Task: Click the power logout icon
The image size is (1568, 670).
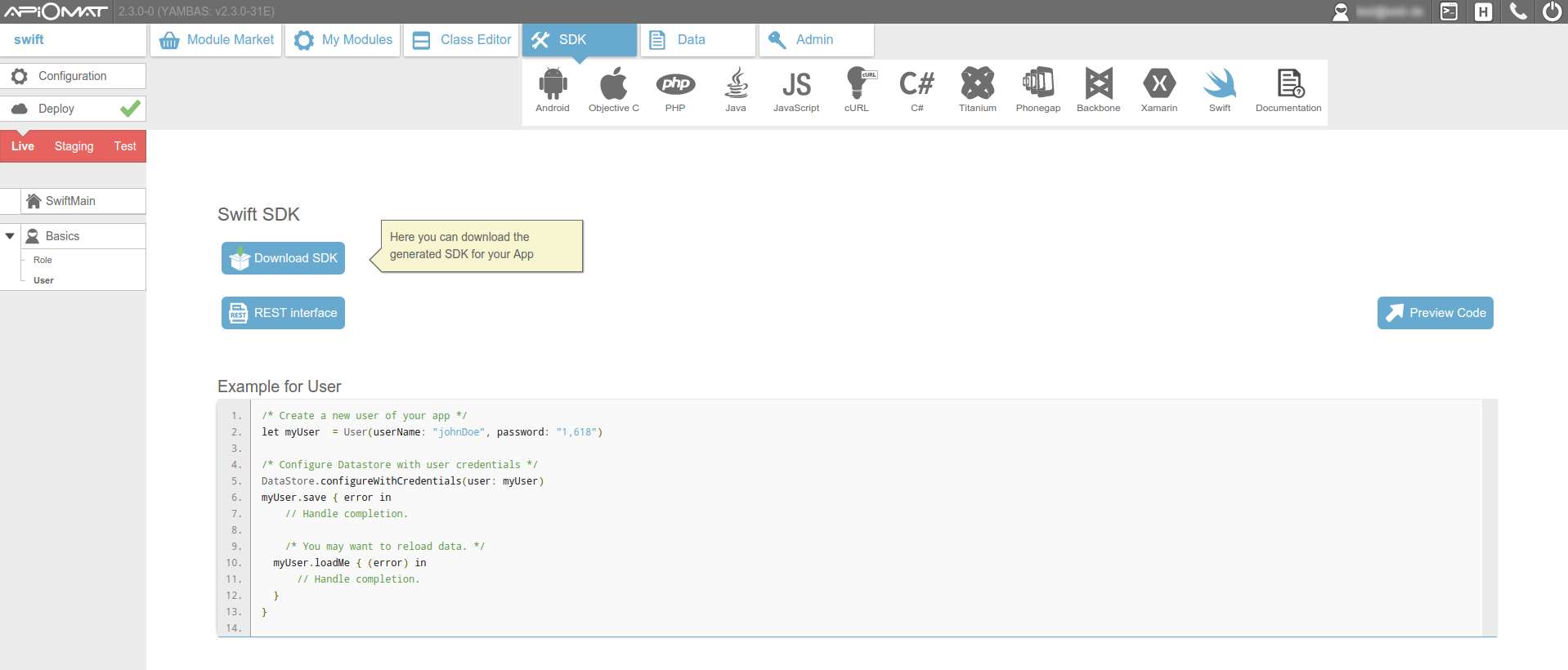Action: click(1552, 11)
